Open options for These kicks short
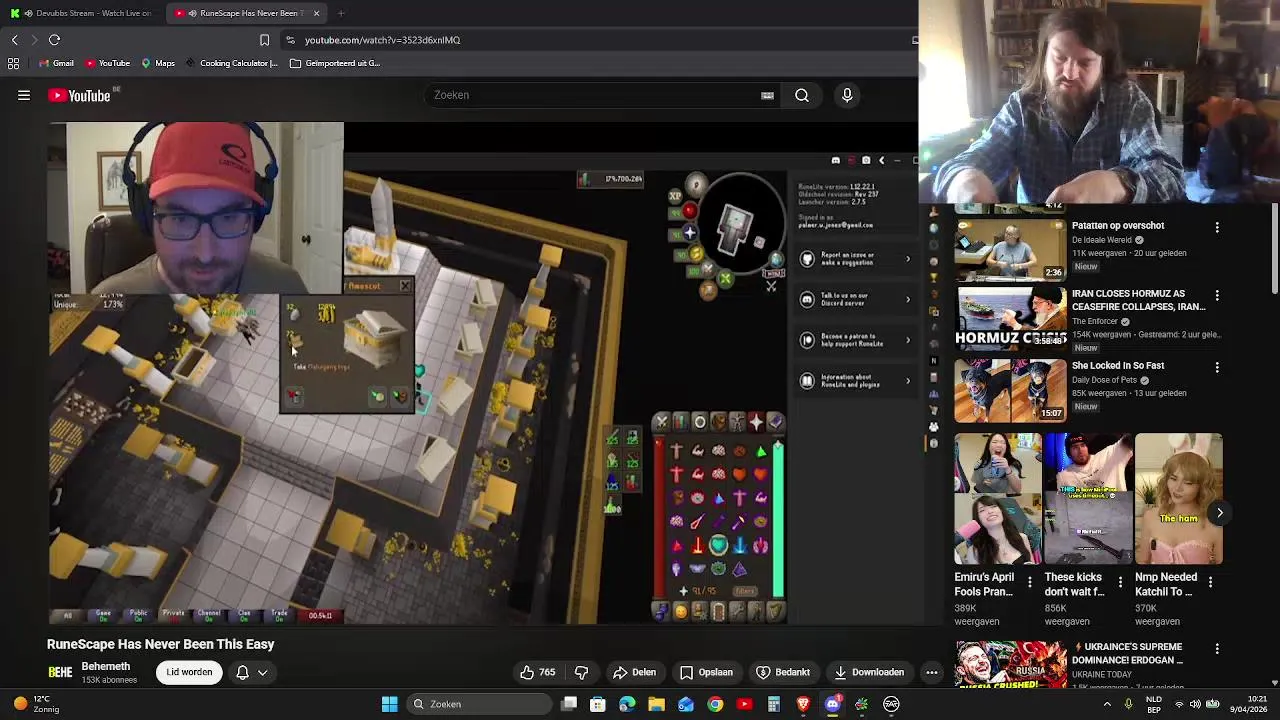The width and height of the screenshot is (1280, 720). pyautogui.click(x=1120, y=582)
